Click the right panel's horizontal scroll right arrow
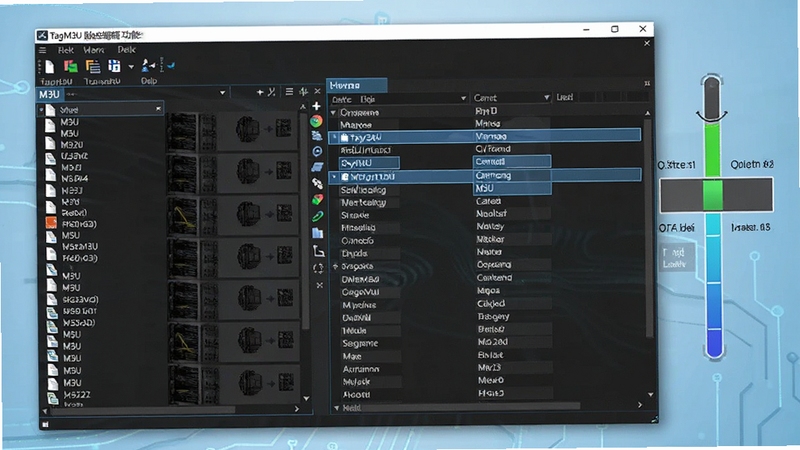 click(640, 405)
